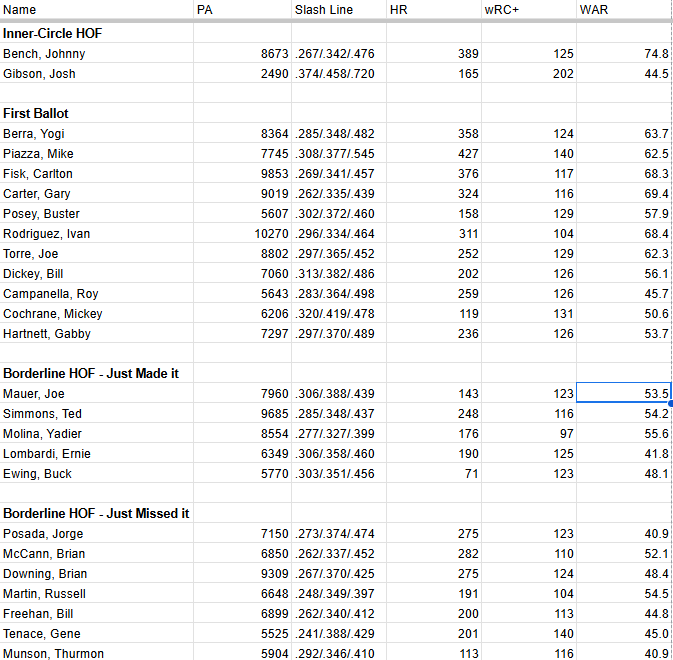Screen dimensions: 673x660
Task: Select Brian Downing's PA value 9309
Action: point(243,574)
